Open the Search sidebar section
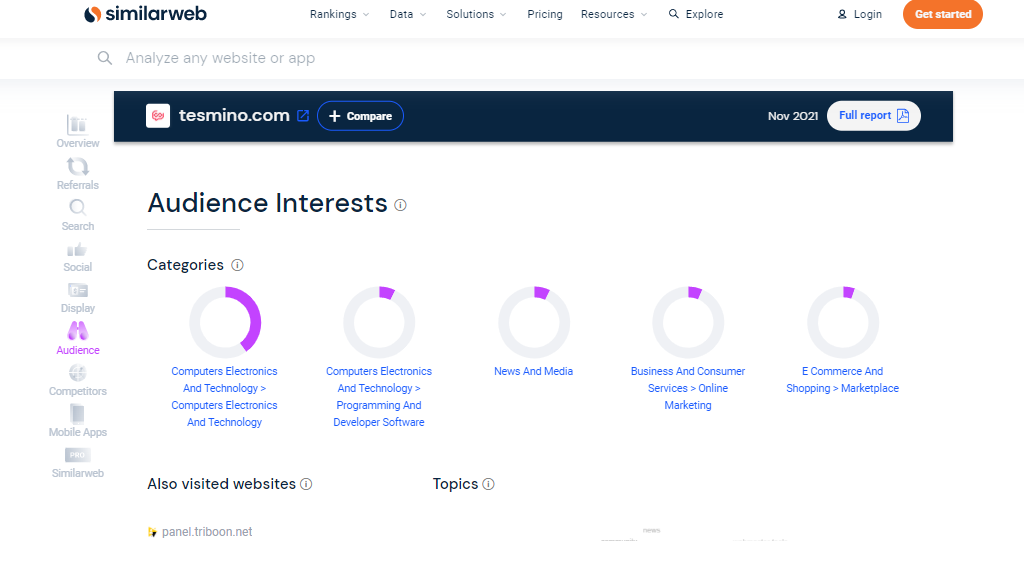Viewport: 1024px width, 576px height. [78, 215]
